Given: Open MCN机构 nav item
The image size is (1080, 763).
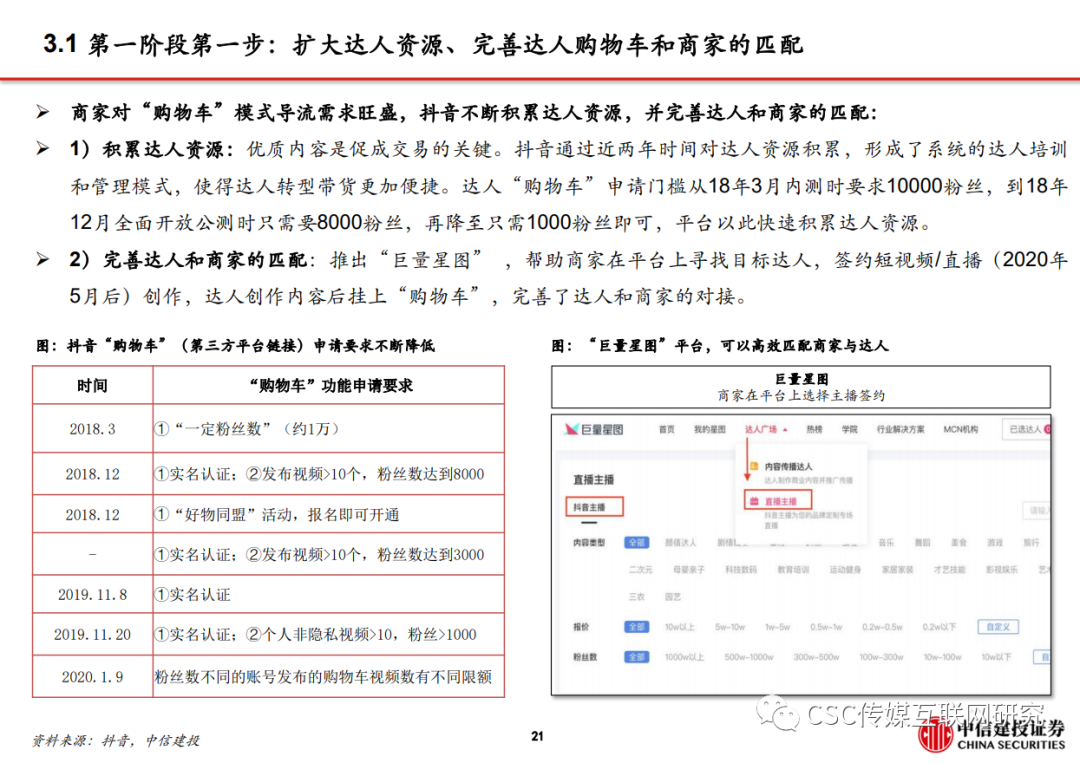Looking at the screenshot, I should [x=961, y=430].
